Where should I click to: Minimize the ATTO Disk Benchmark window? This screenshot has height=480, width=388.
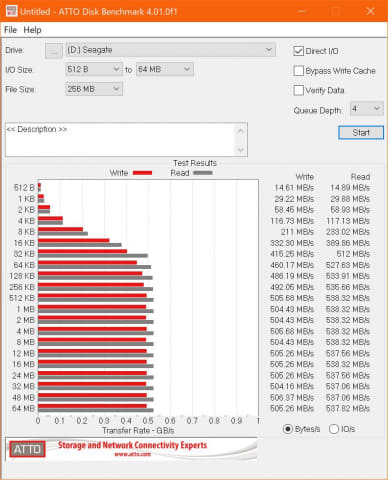pos(301,11)
